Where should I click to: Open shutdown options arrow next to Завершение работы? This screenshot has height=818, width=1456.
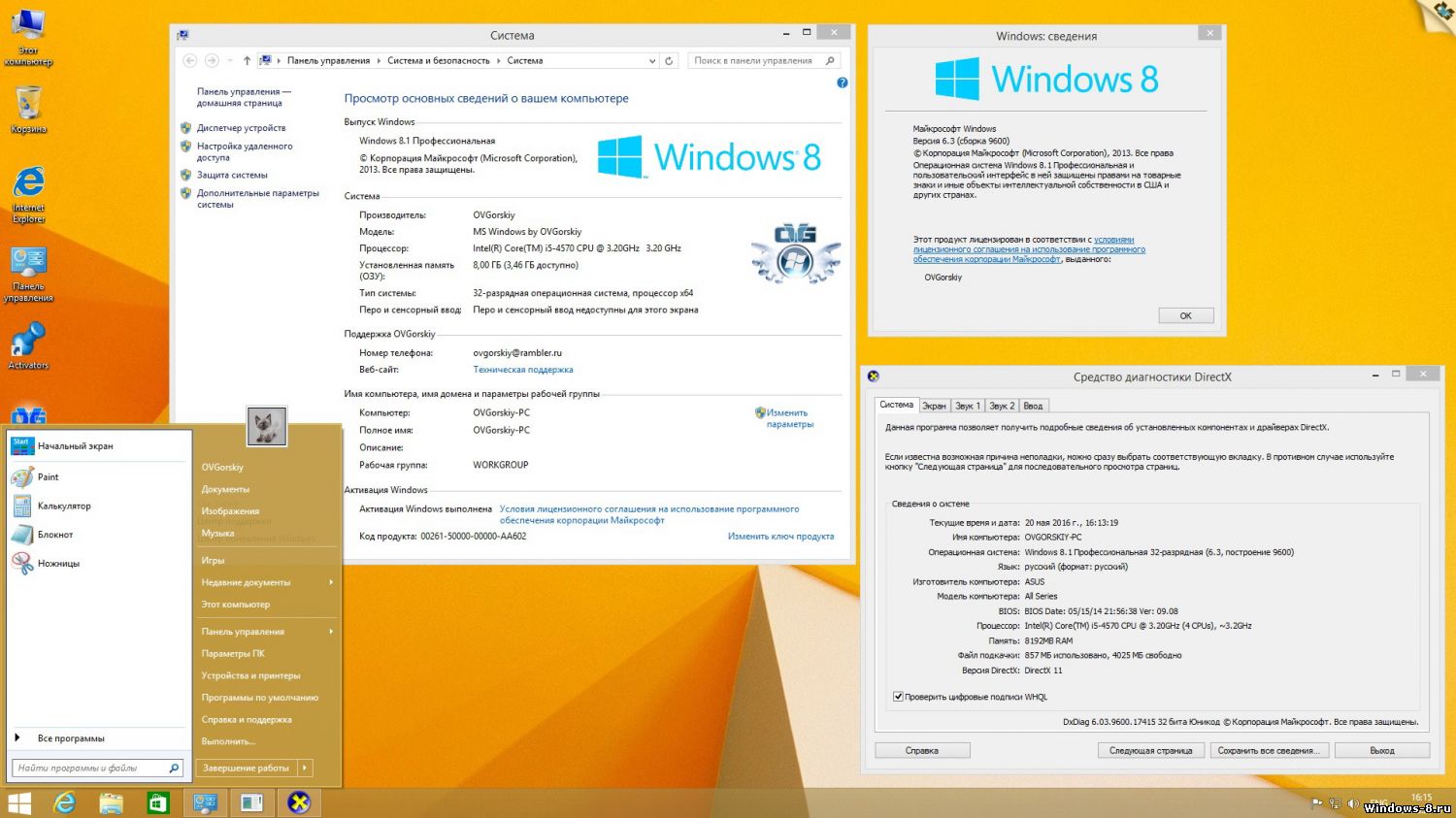(305, 768)
